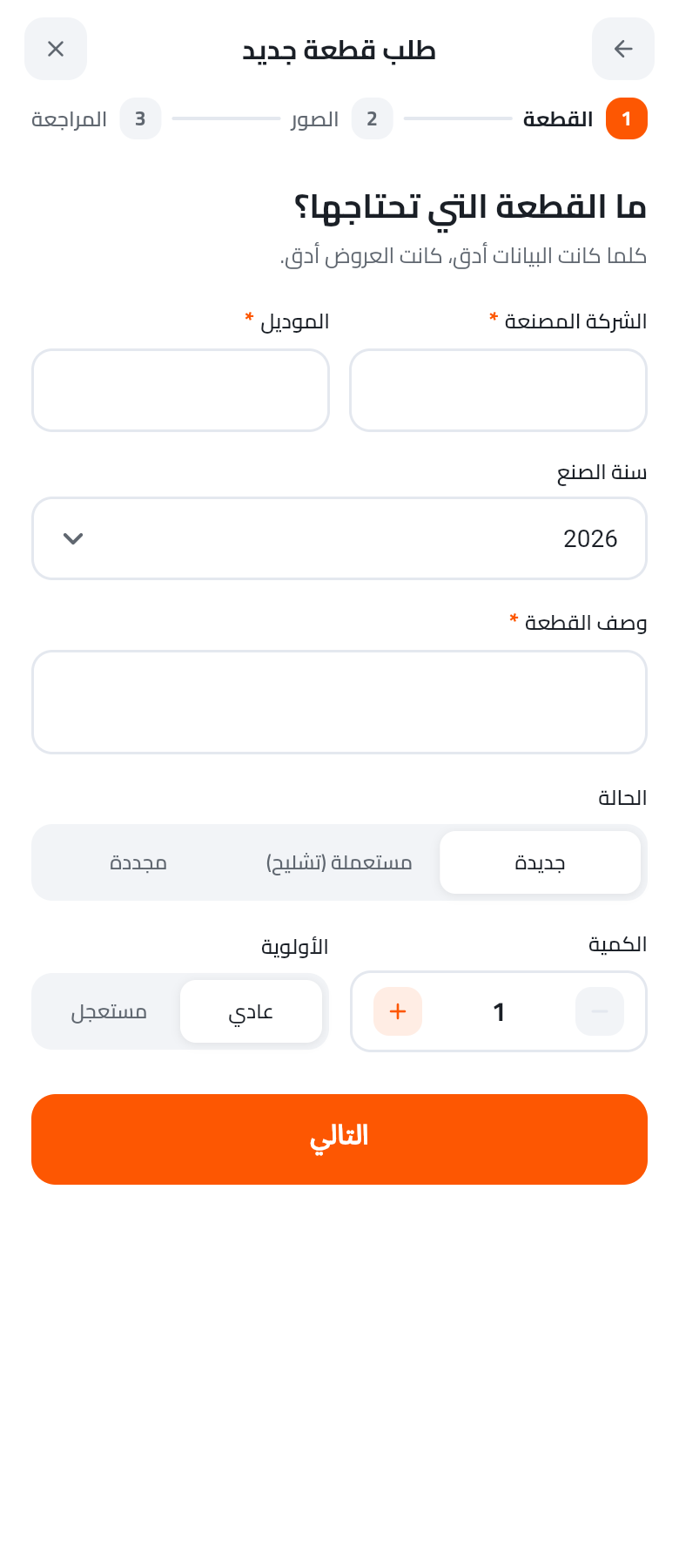Tap the back arrow icon
The height and width of the screenshot is (1568, 679).
(623, 49)
